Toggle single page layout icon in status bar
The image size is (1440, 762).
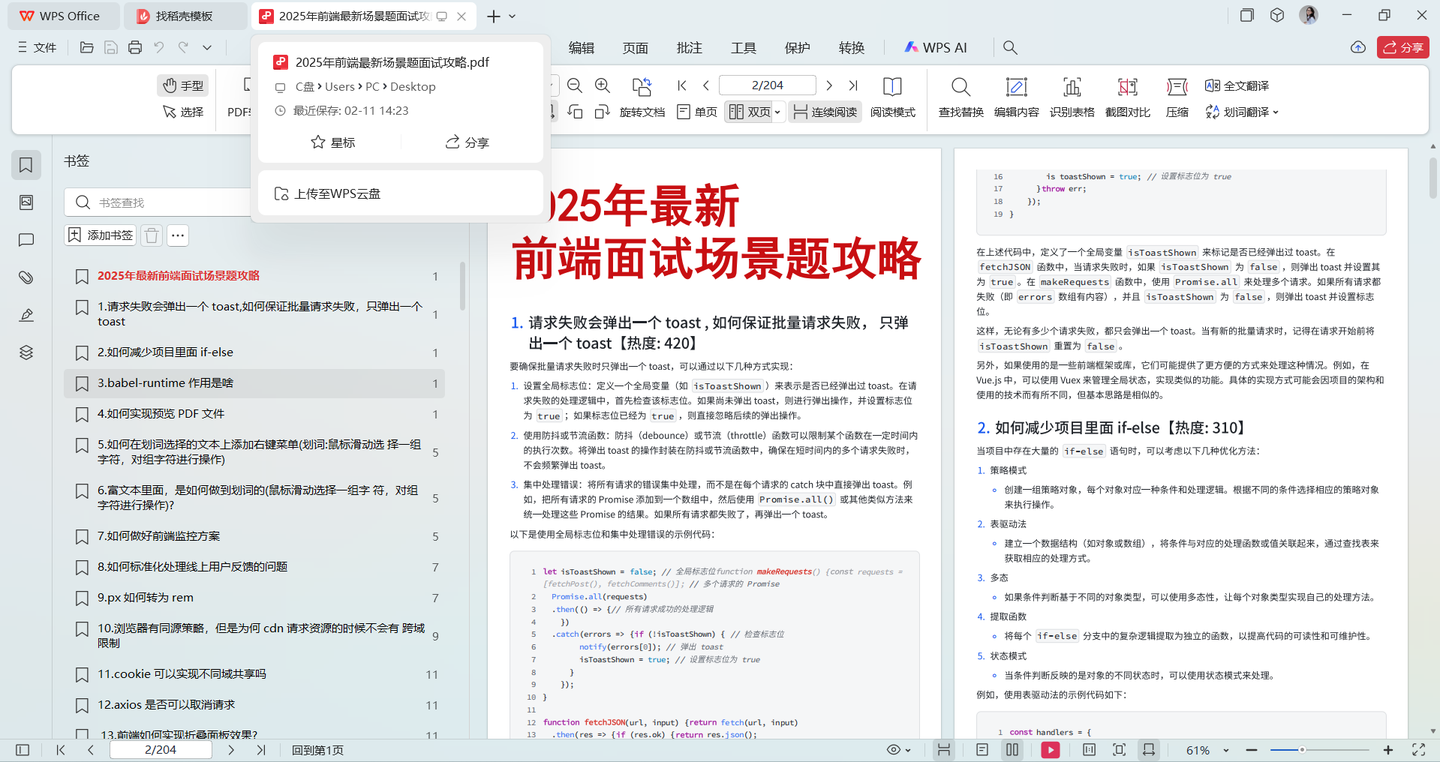[983, 749]
